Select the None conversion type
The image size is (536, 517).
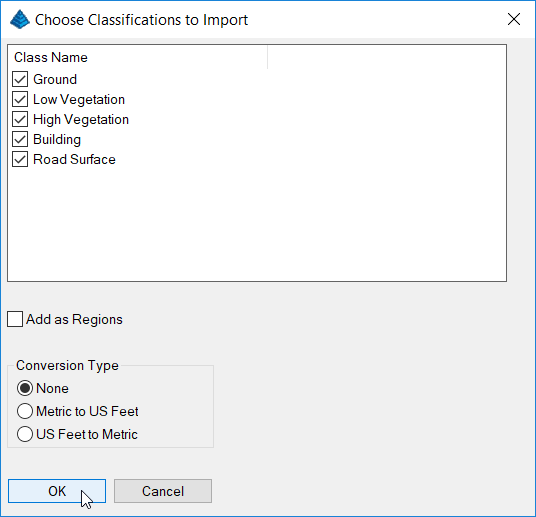point(25,388)
